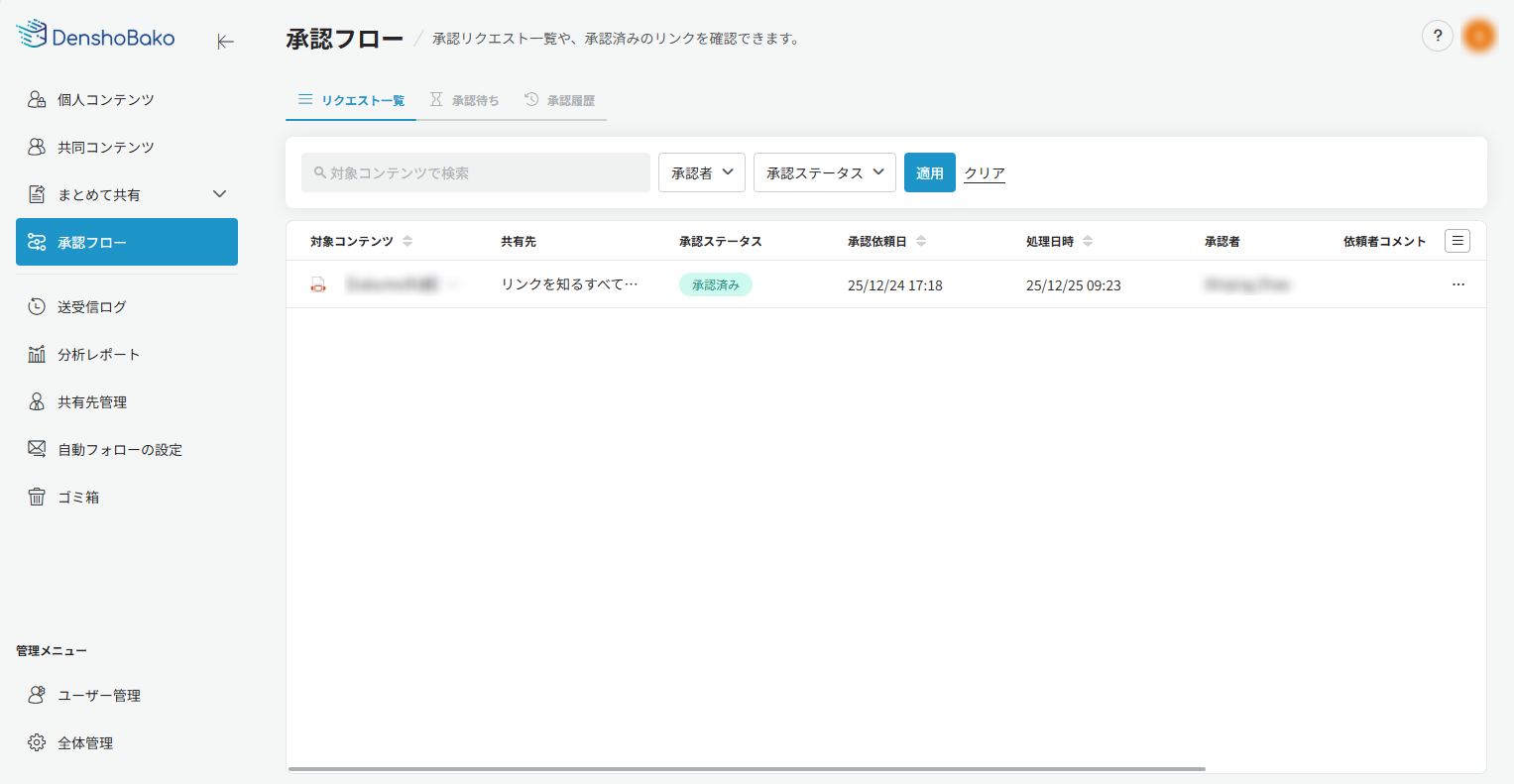
Task: Click the 自動フォローの設定 mail icon
Action: click(37, 449)
